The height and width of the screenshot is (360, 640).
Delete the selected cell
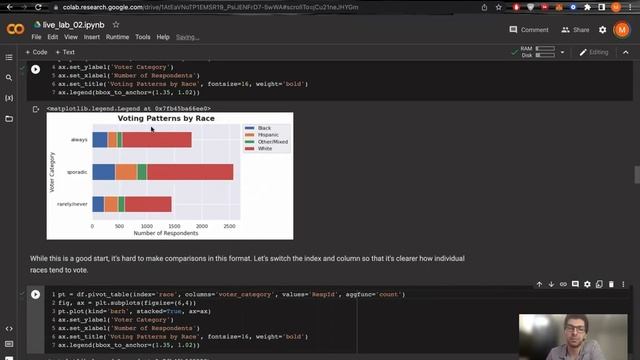(611, 284)
